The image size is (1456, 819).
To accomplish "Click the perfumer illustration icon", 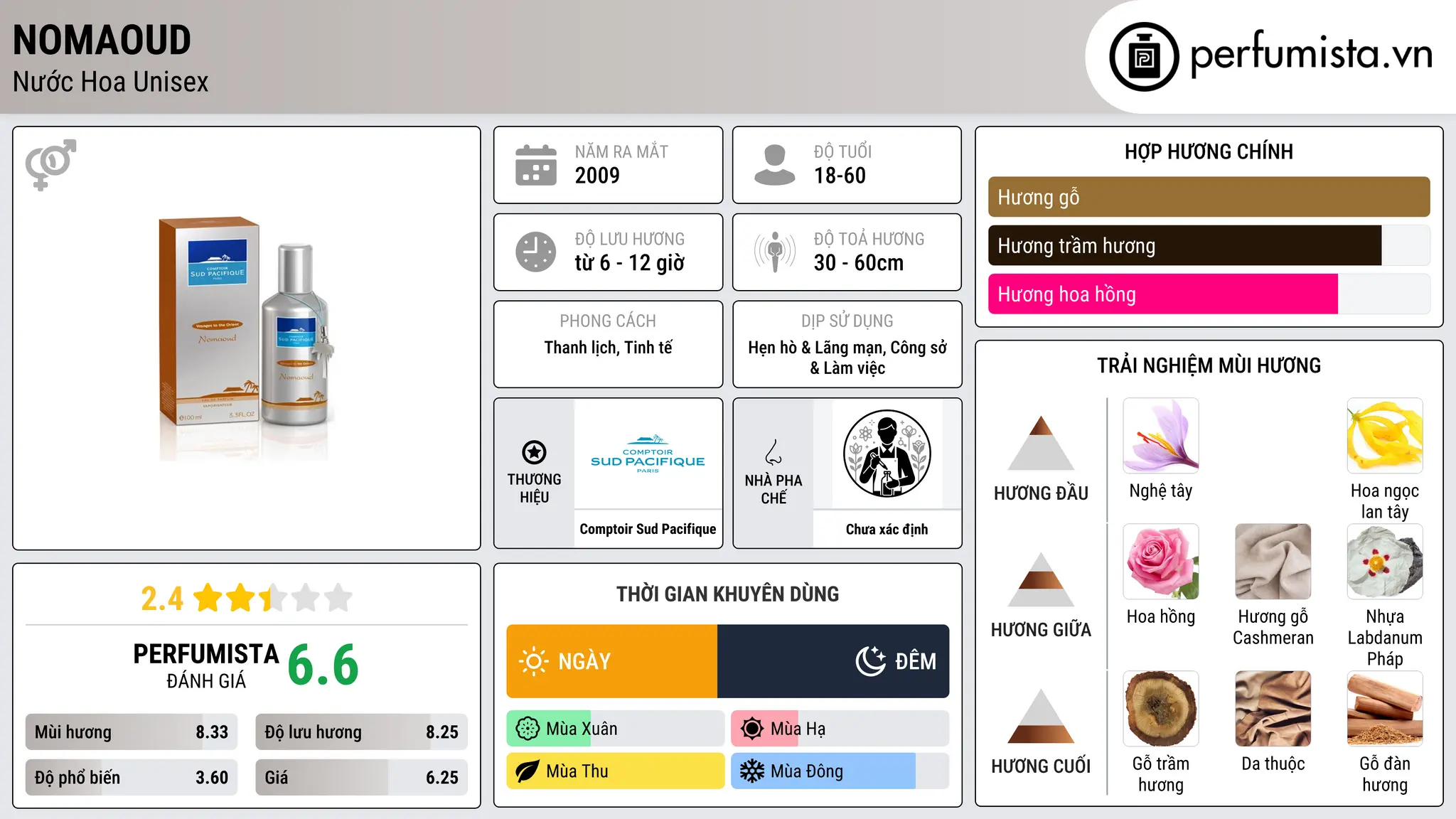I will [x=887, y=454].
